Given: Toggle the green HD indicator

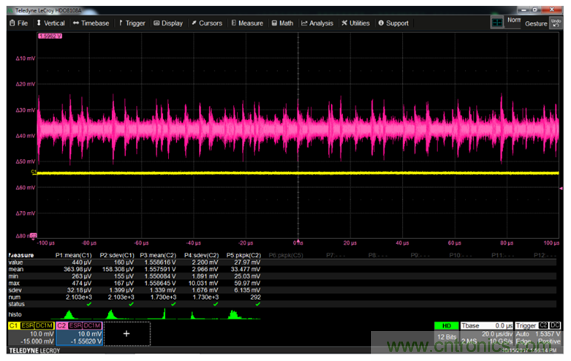Looking at the screenshot, I should 446,326.
